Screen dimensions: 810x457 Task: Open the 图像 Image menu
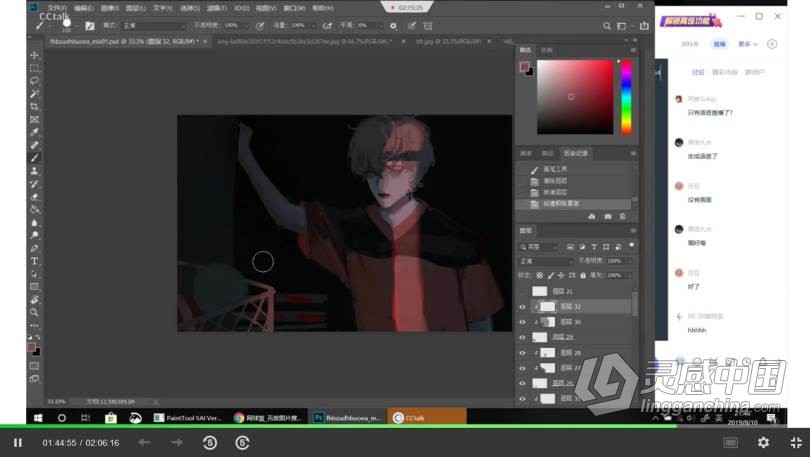point(110,8)
